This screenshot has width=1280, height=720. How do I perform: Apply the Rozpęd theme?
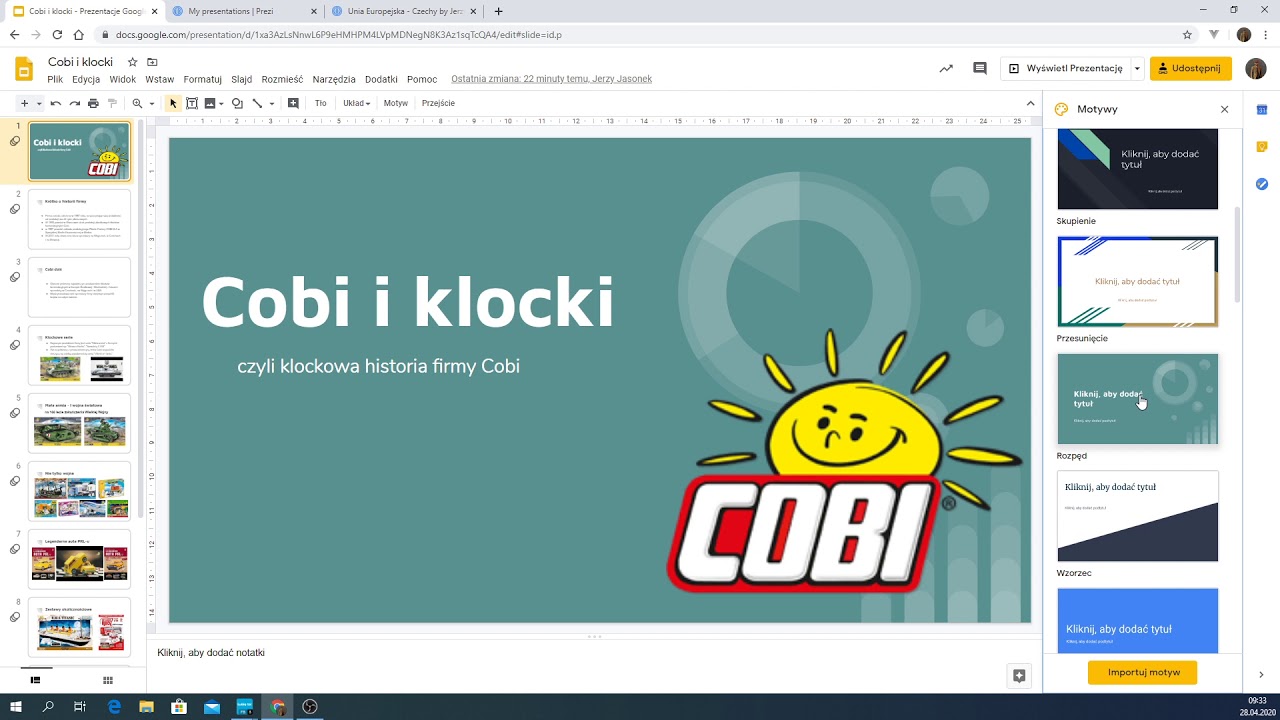1138,399
